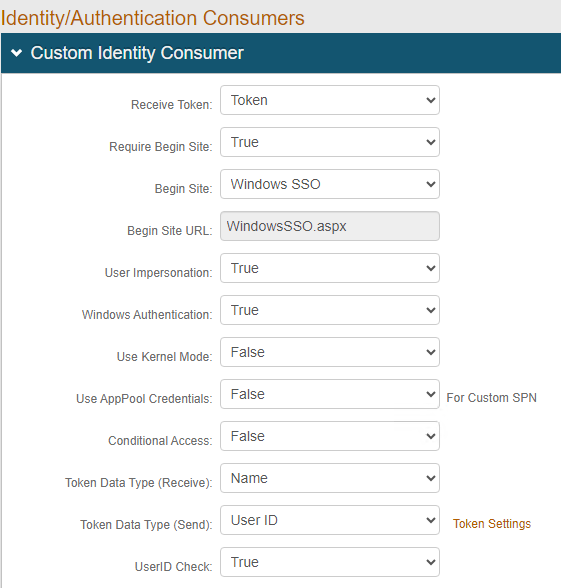Viewport: 561px width, 588px height.
Task: Open the Require Begin Site dropdown
Action: (330, 142)
